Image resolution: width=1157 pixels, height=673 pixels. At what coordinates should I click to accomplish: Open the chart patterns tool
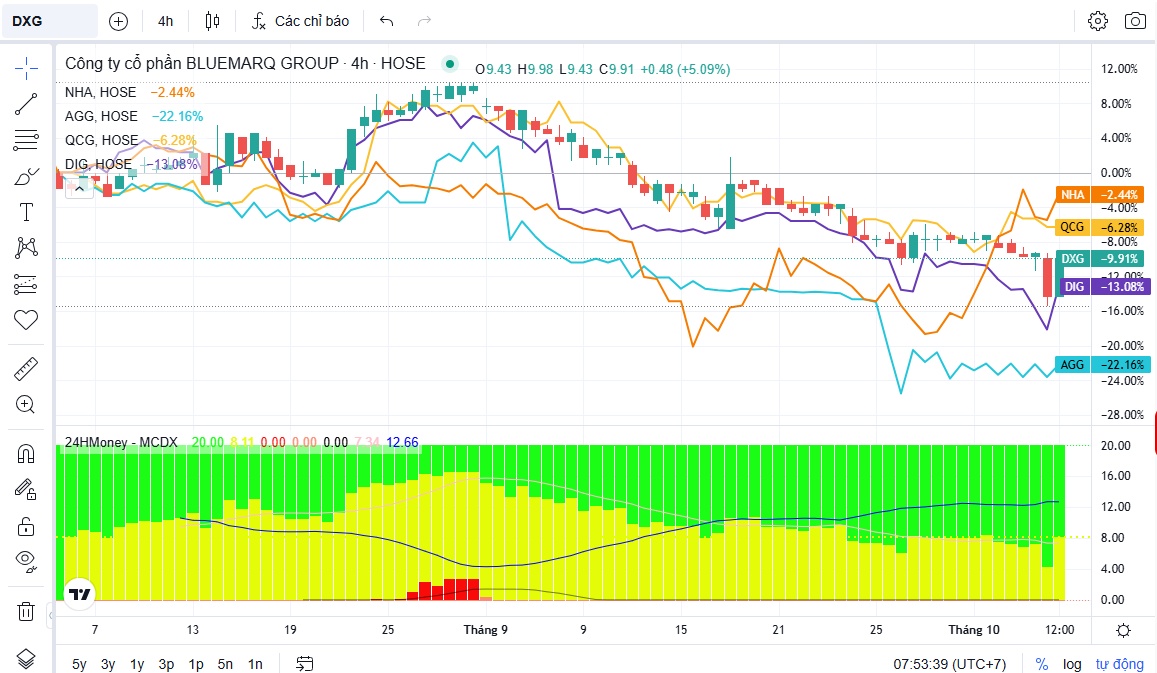[26, 248]
